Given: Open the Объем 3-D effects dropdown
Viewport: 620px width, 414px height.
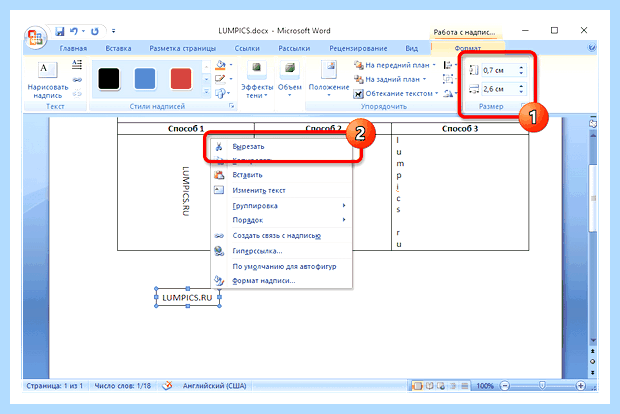Looking at the screenshot, I should pyautogui.click(x=289, y=80).
